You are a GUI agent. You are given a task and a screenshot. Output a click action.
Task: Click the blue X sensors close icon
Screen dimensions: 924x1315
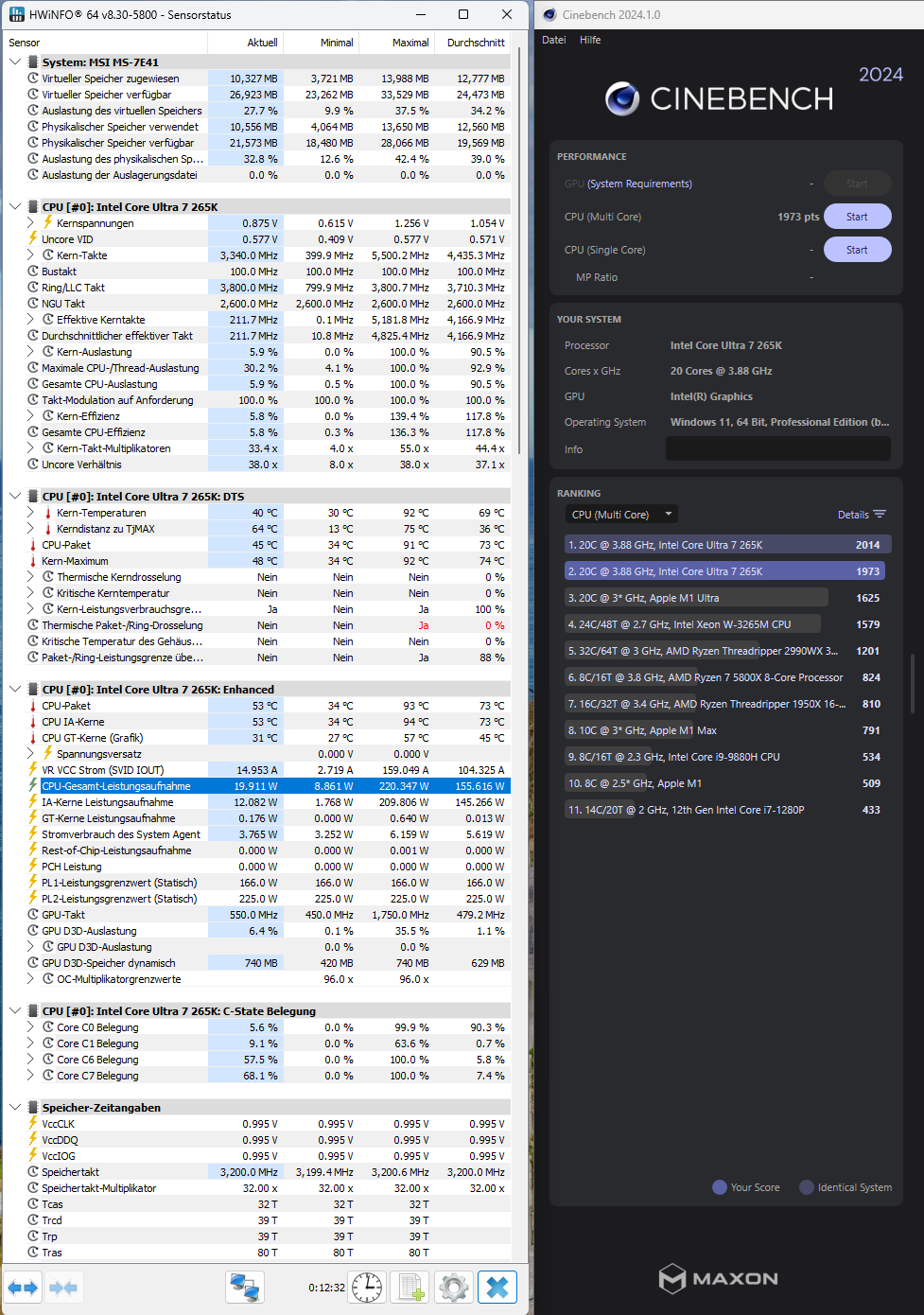coord(498,1287)
